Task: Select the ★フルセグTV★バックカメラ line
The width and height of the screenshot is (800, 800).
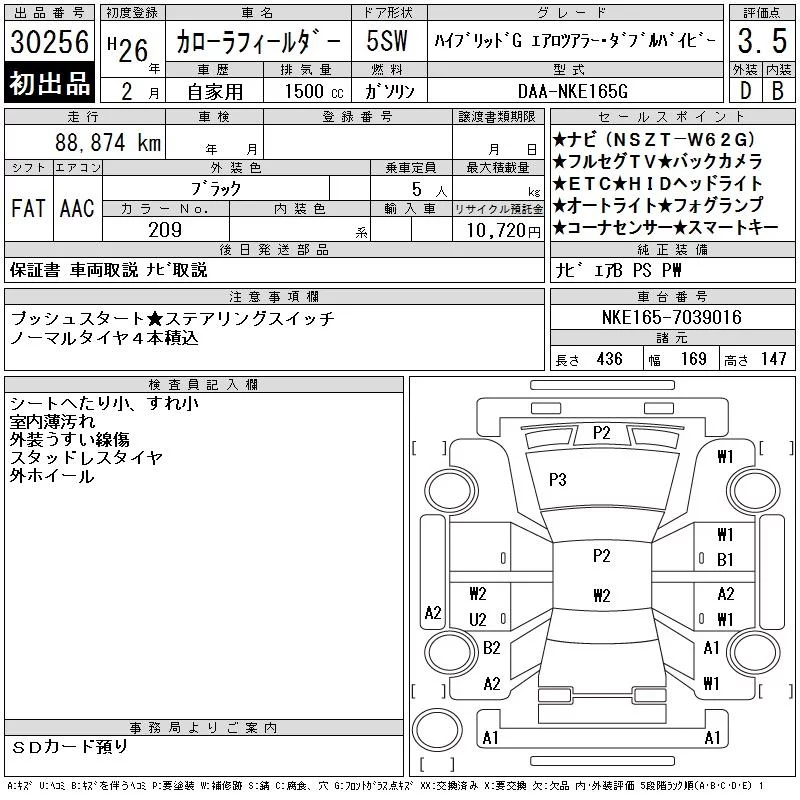Action: tap(658, 162)
